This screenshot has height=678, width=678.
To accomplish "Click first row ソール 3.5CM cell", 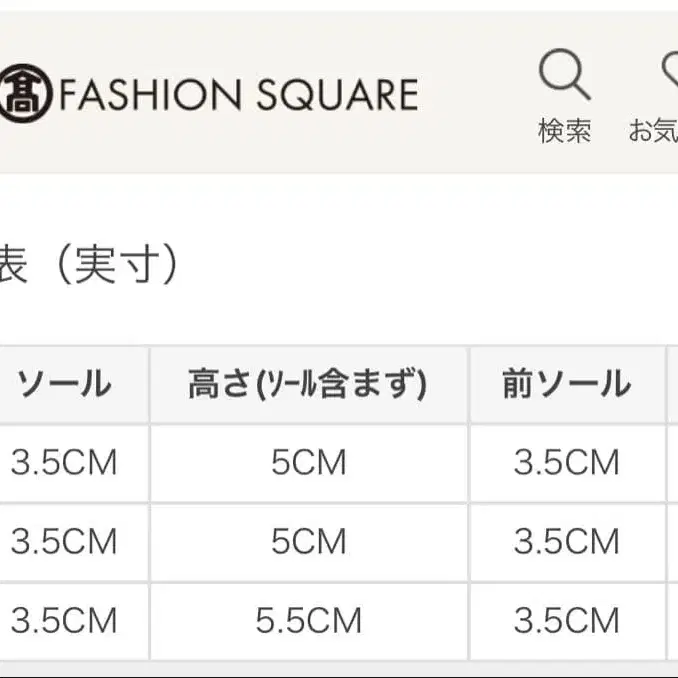I will pyautogui.click(x=64, y=463).
